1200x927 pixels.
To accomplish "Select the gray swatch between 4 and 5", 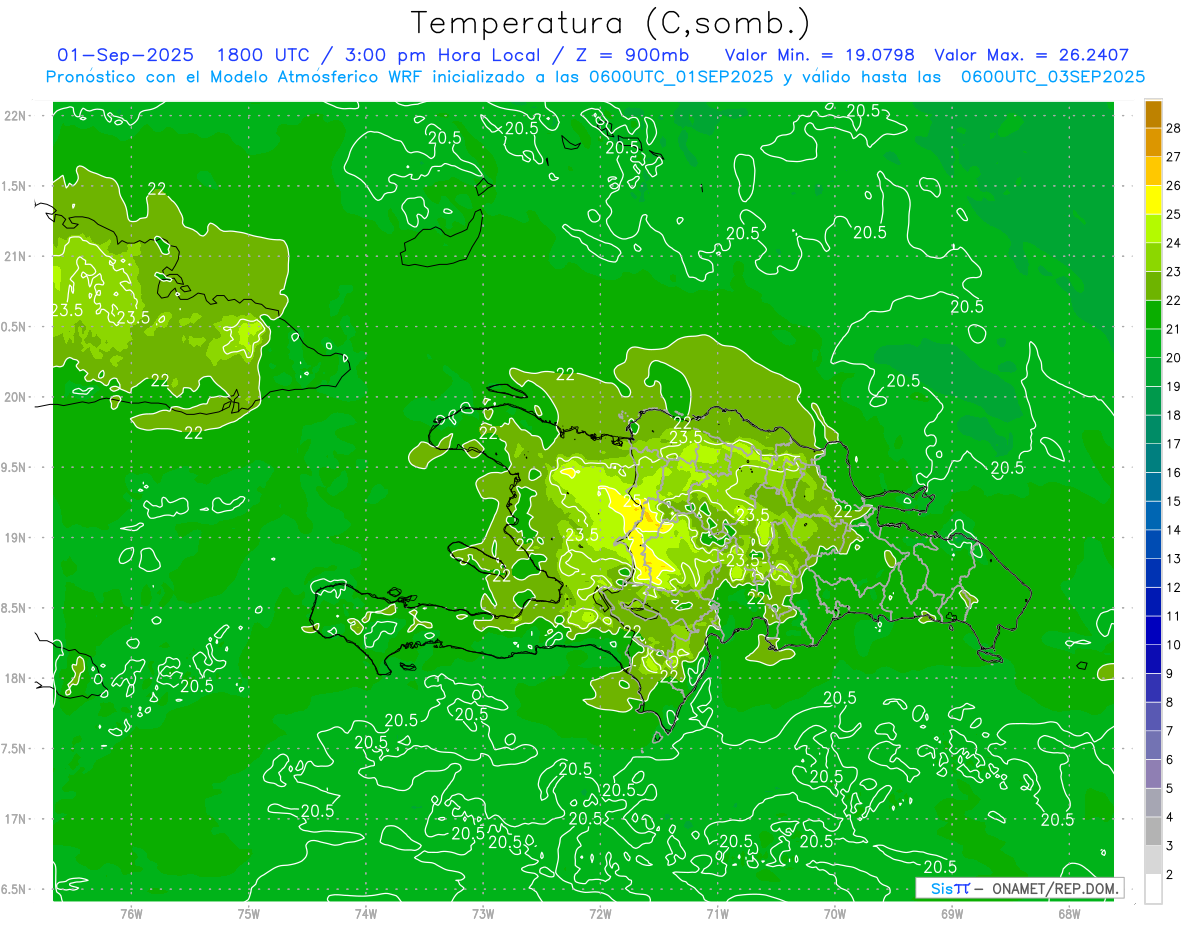I will [1153, 803].
